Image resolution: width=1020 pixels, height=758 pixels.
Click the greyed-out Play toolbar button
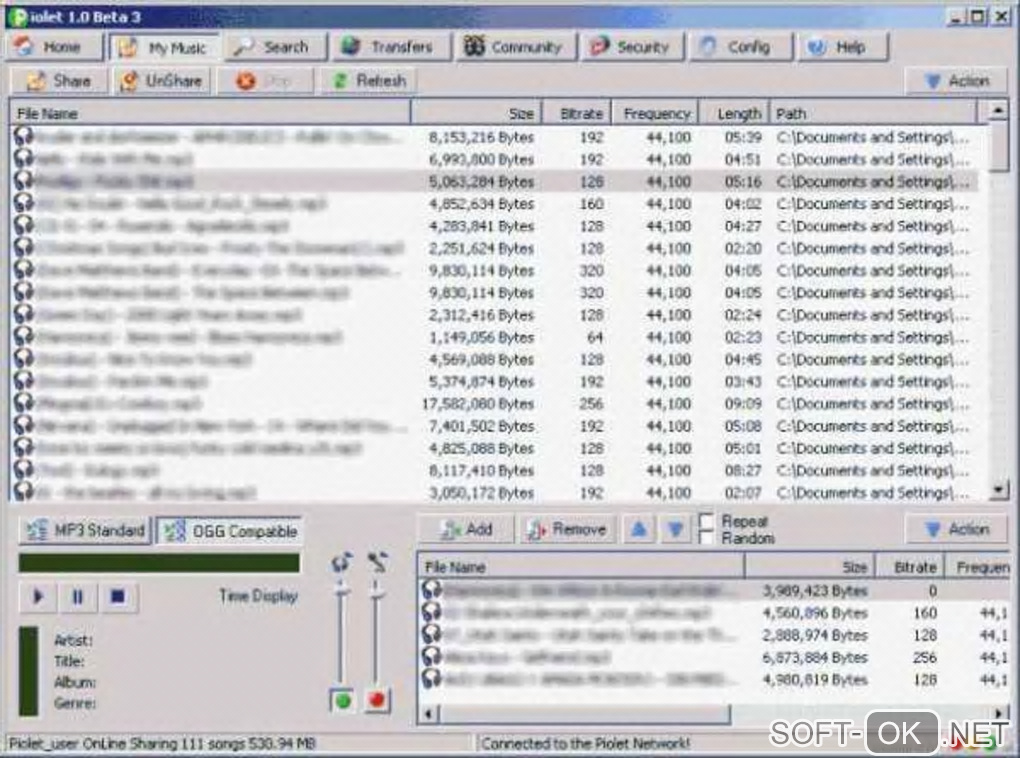[265, 81]
